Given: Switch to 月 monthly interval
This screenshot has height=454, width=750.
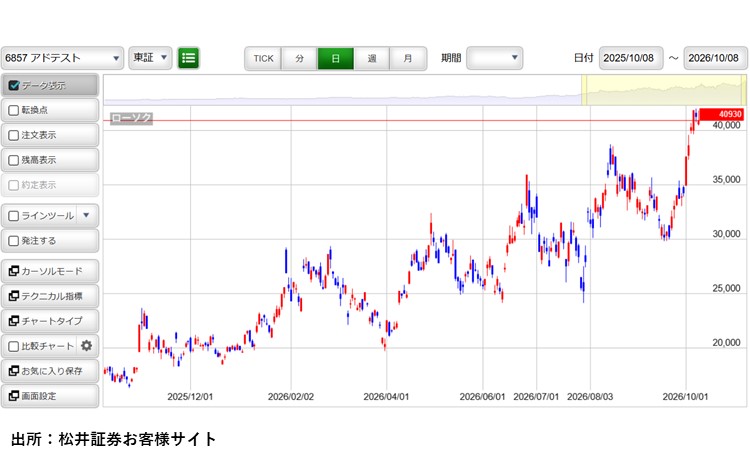Looking at the screenshot, I should [x=408, y=58].
